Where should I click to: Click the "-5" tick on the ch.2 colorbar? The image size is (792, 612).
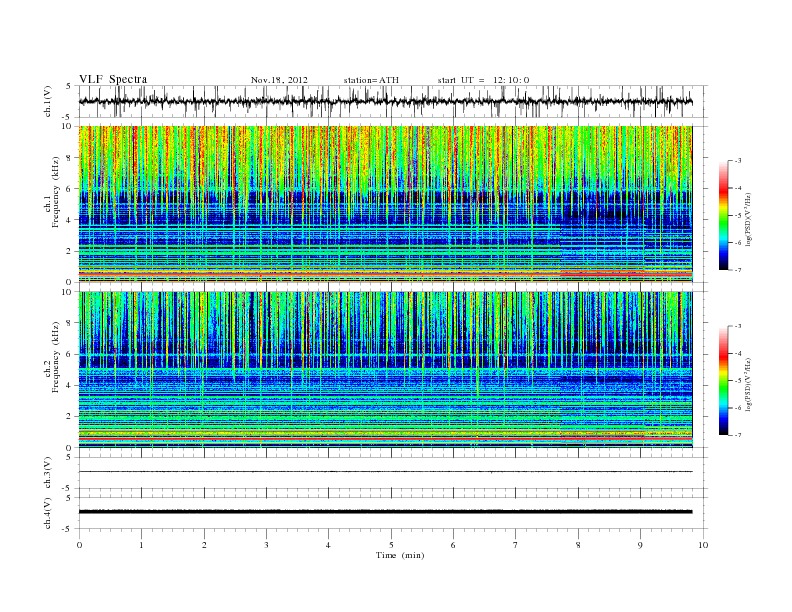click(738, 381)
